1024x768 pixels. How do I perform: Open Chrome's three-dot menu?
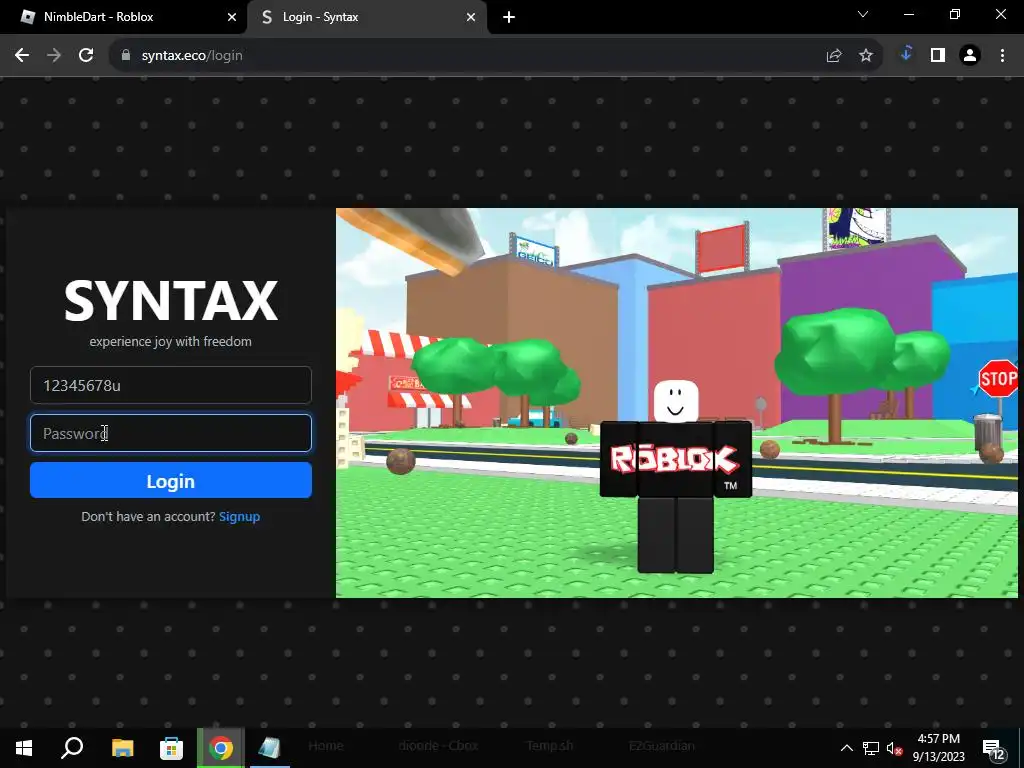point(1002,56)
